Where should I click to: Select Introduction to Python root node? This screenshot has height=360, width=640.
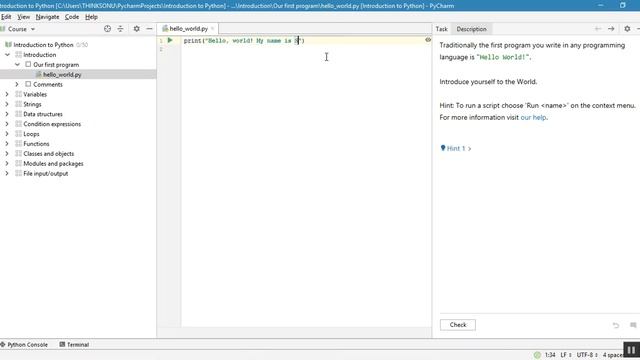pyautogui.click(x=43, y=45)
